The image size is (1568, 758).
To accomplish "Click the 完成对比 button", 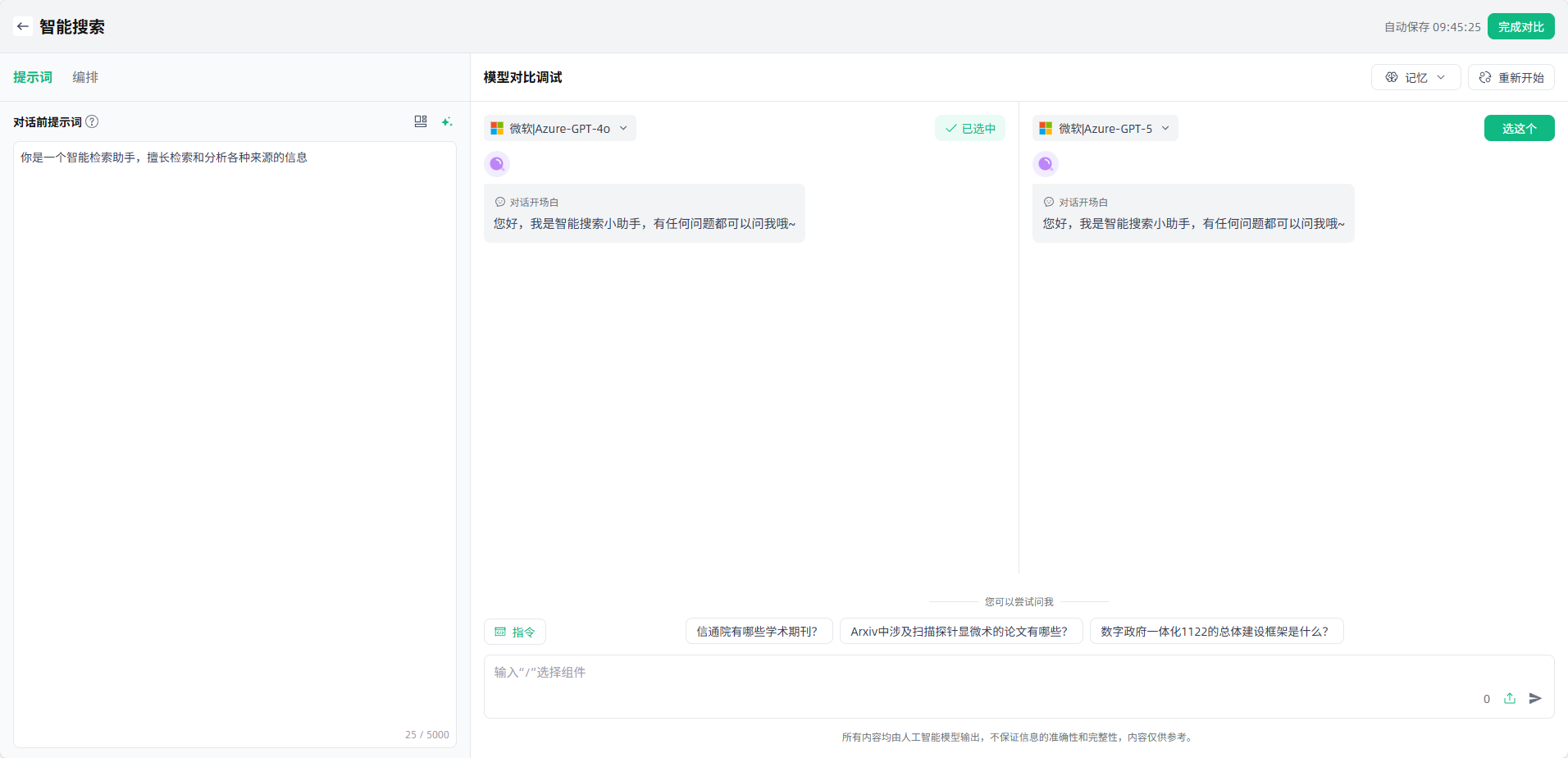I will (x=1520, y=26).
